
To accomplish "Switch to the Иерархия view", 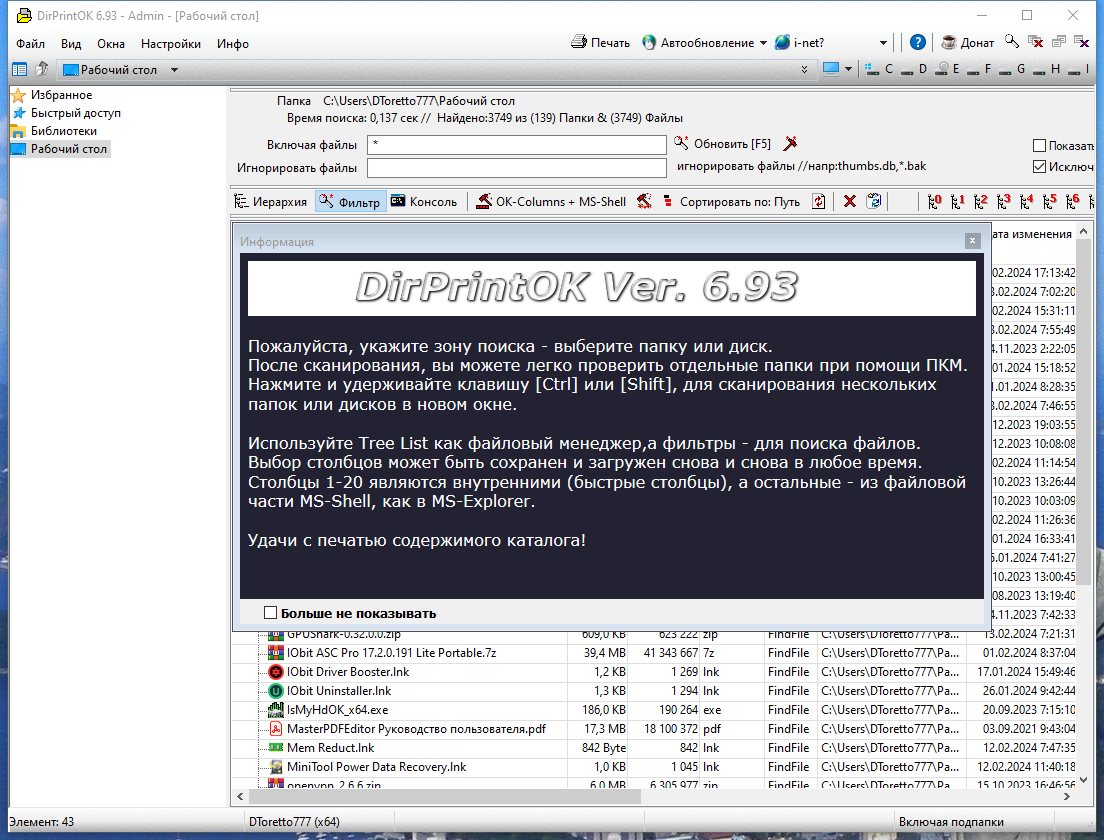I will 272,201.
